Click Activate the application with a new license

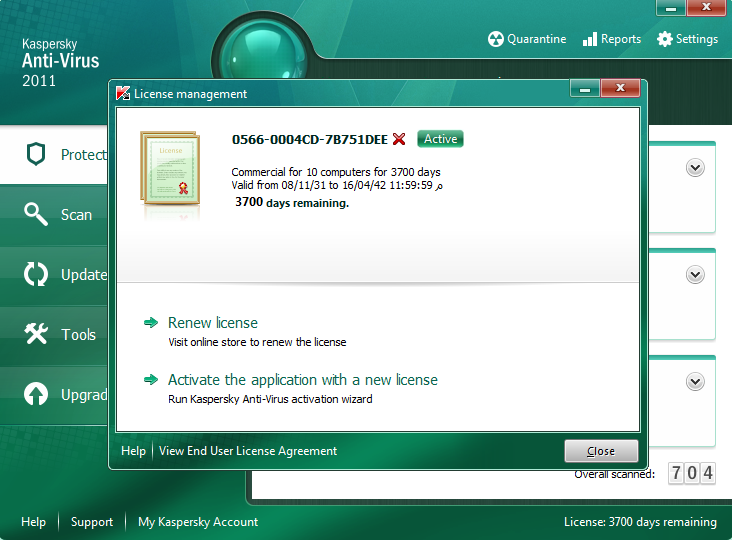pos(303,379)
